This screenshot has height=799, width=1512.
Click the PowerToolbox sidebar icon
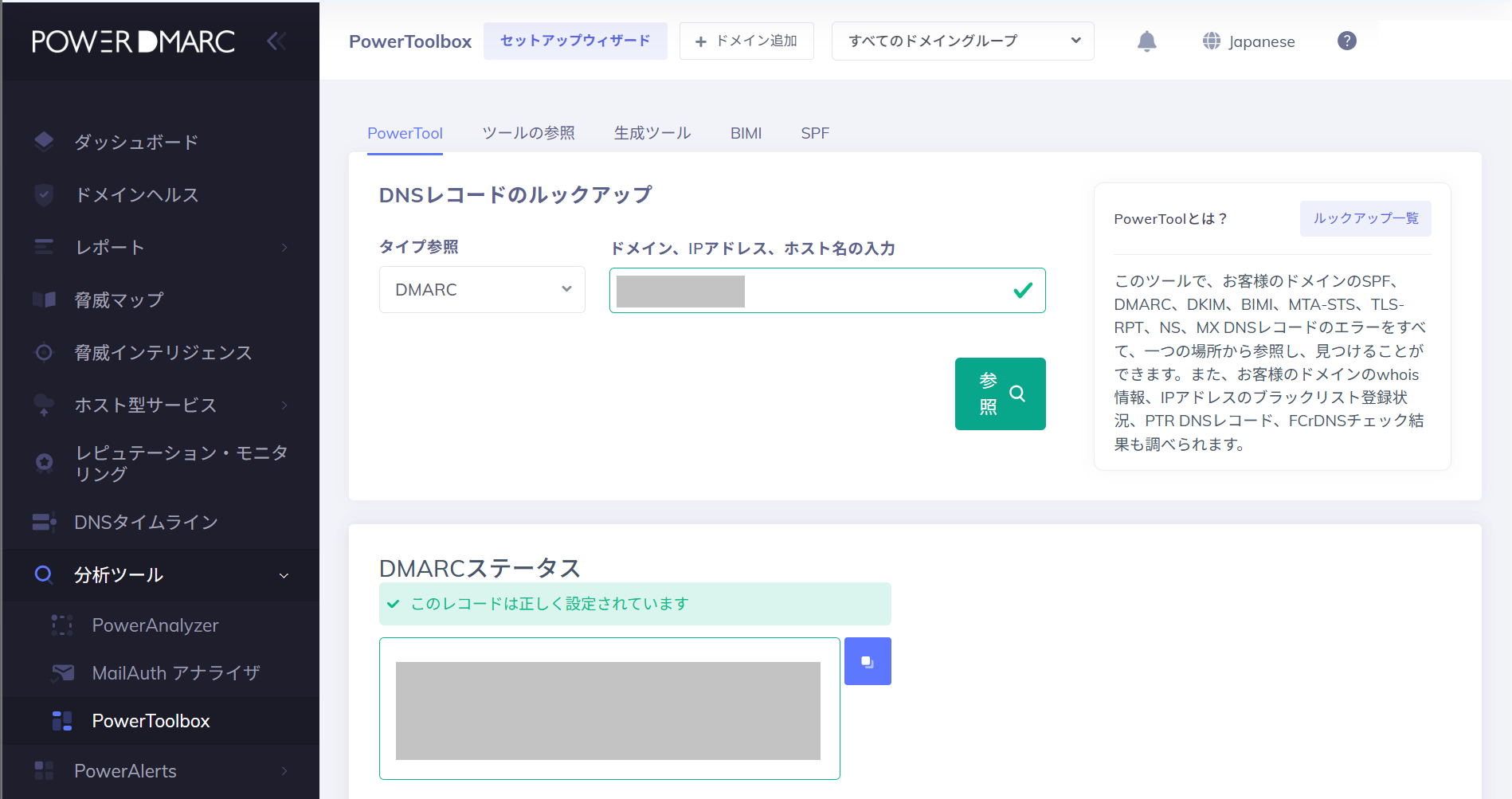click(62, 721)
